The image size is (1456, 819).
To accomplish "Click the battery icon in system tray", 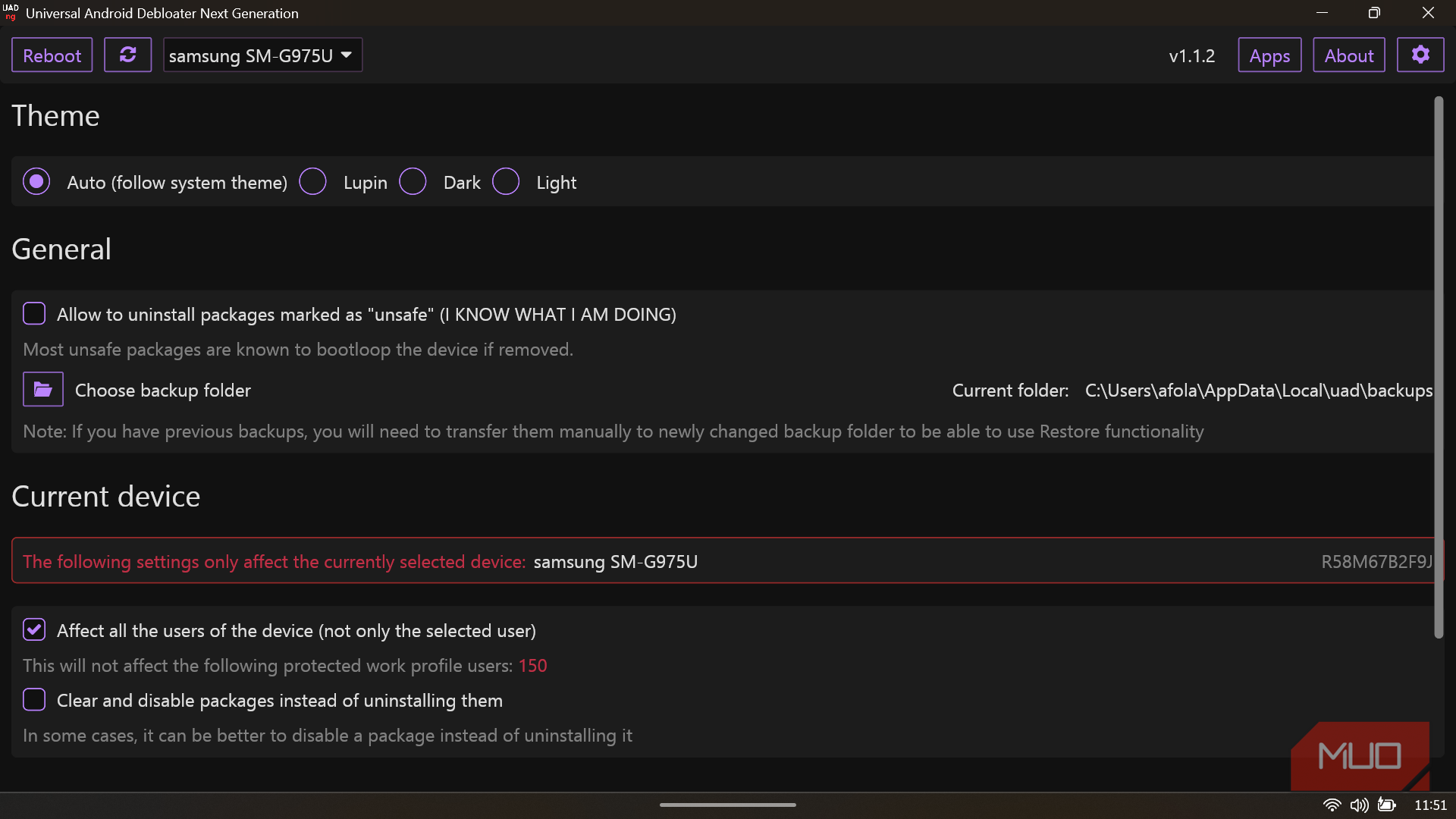I will coord(1387,805).
